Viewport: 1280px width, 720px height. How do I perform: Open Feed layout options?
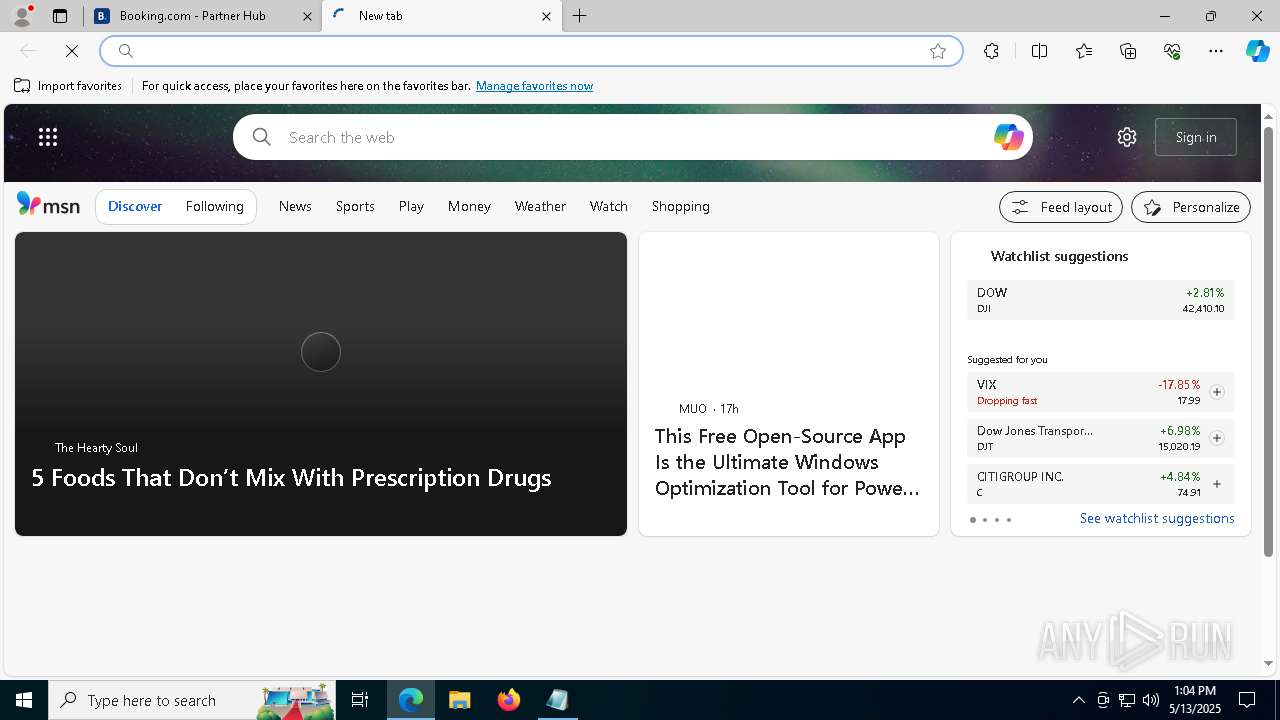click(1061, 207)
